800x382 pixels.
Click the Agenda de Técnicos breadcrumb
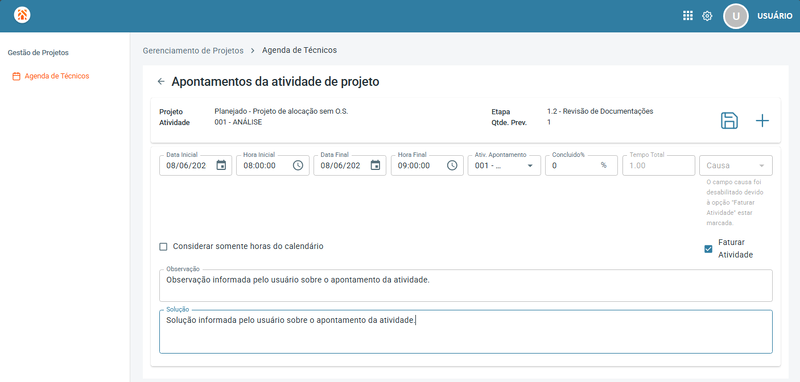[x=299, y=50]
